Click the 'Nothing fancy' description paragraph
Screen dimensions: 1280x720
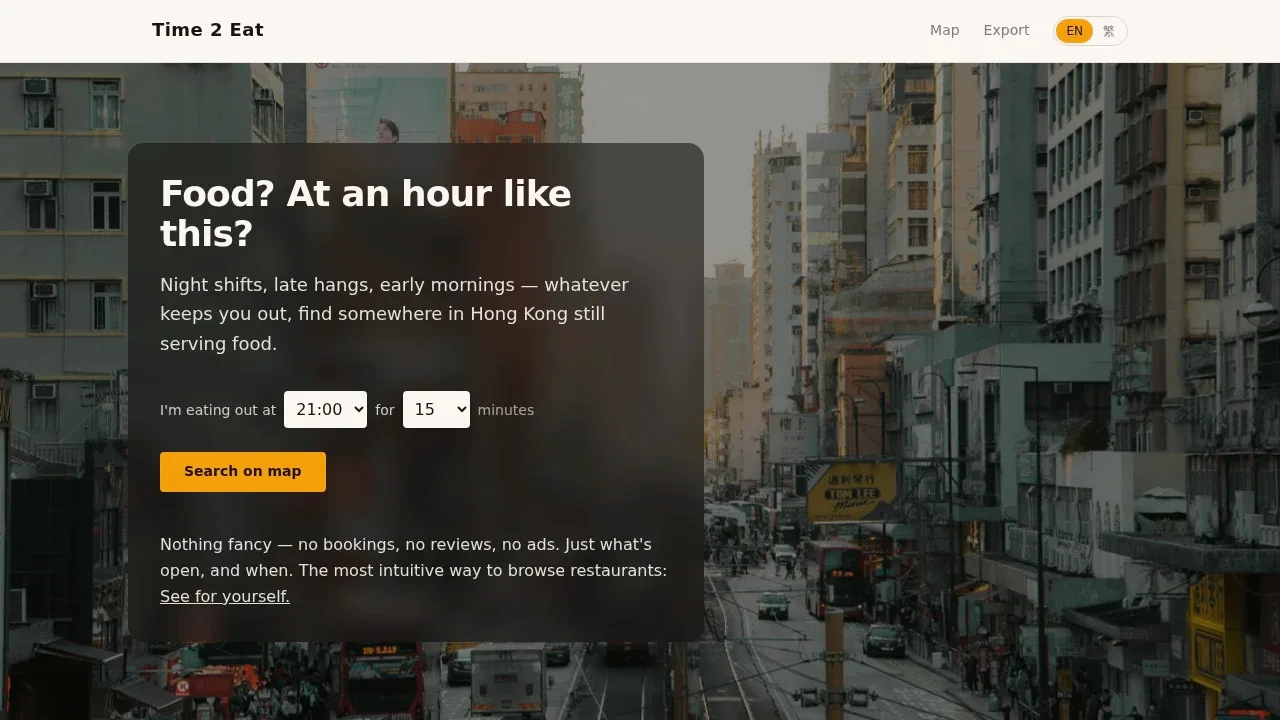[x=413, y=570]
